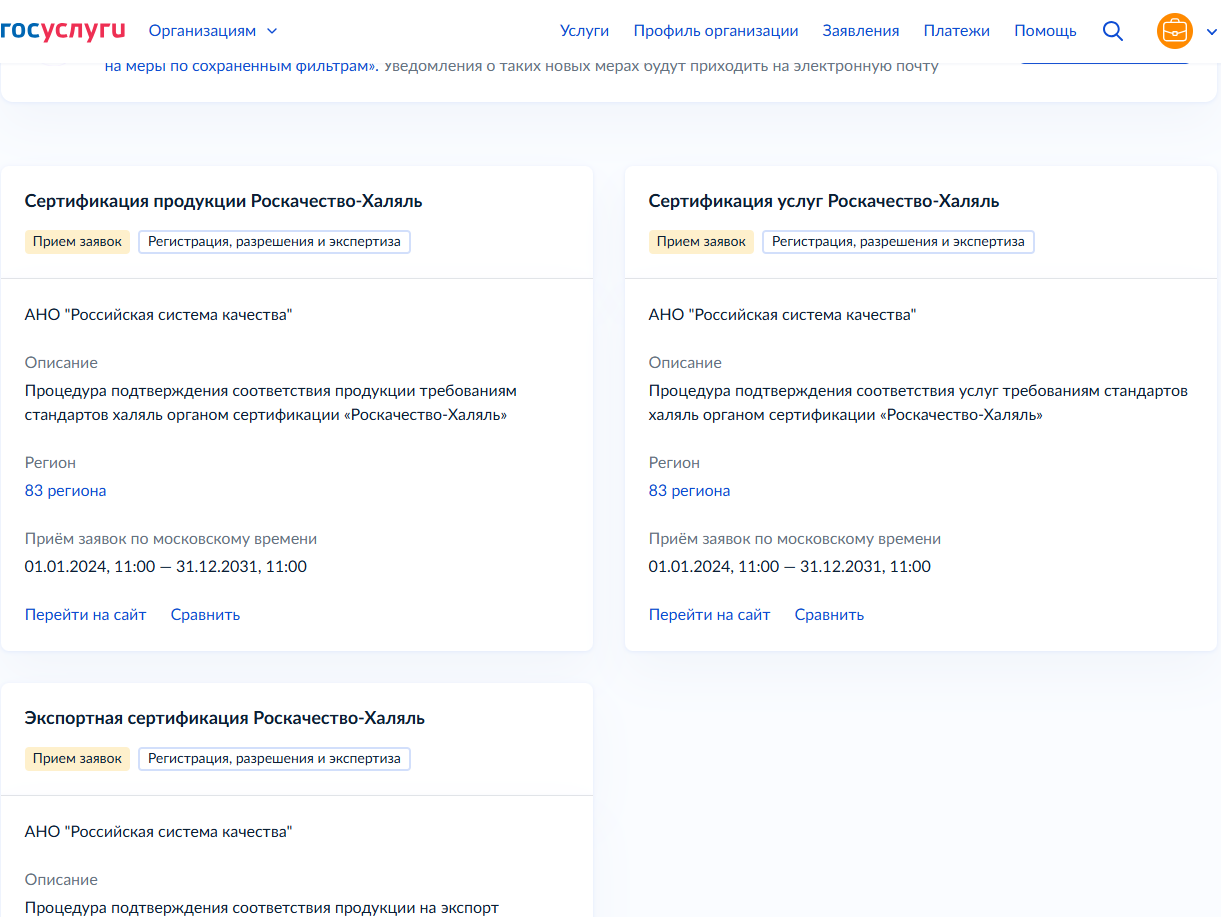Follow the 'на меры по сохраненным фильтрам' link

coord(240,67)
